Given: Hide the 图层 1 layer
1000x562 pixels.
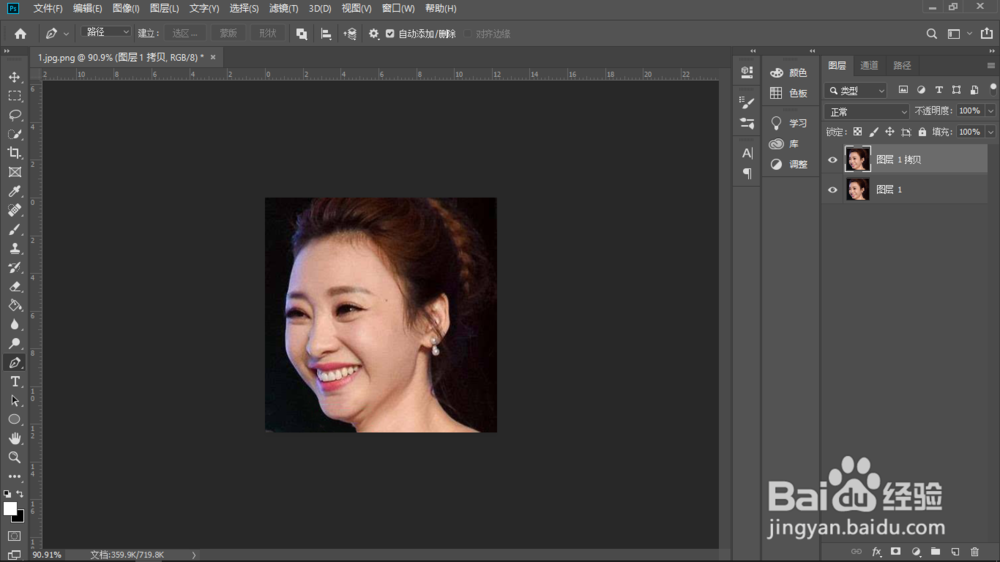Looking at the screenshot, I should point(832,189).
